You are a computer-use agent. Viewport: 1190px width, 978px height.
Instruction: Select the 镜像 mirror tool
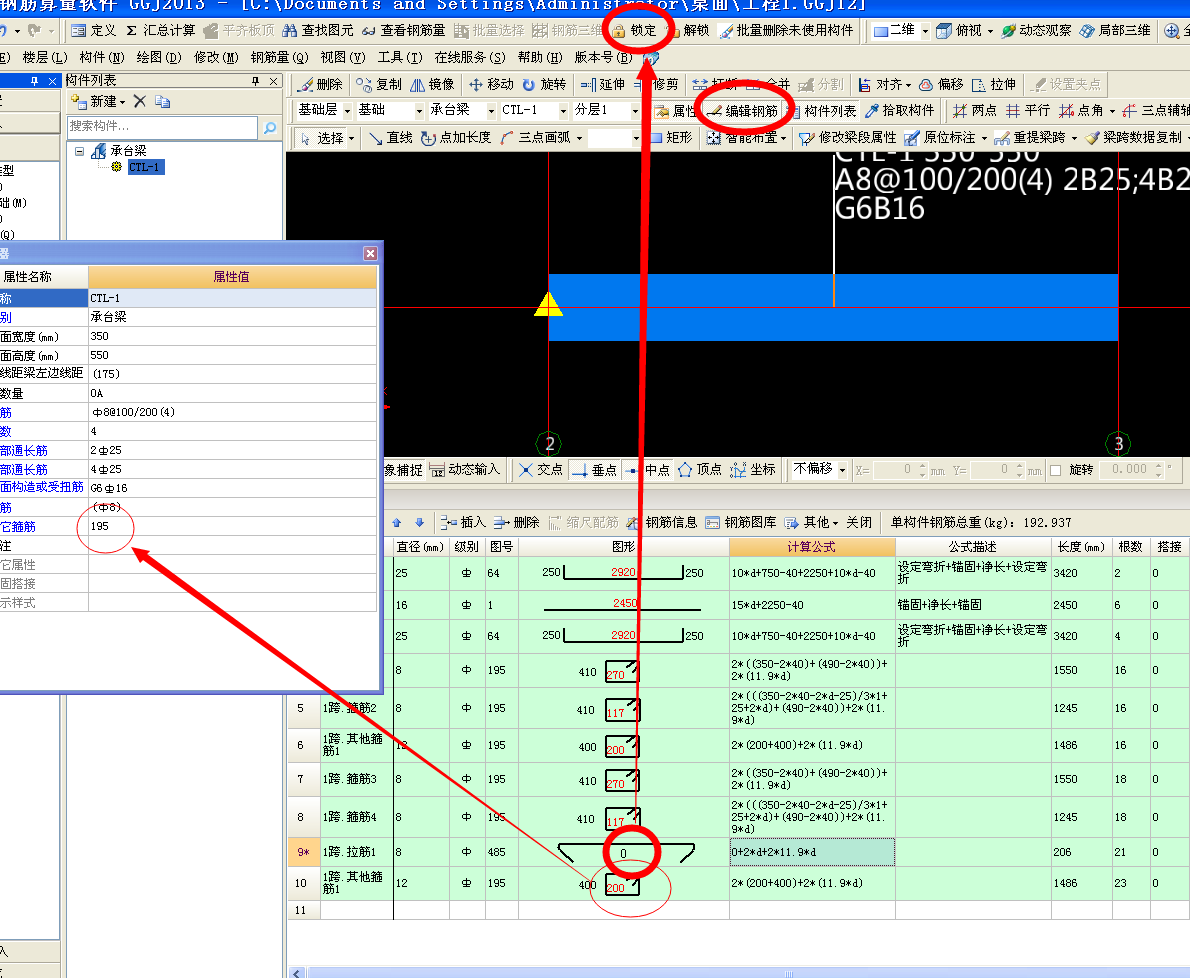pos(432,84)
